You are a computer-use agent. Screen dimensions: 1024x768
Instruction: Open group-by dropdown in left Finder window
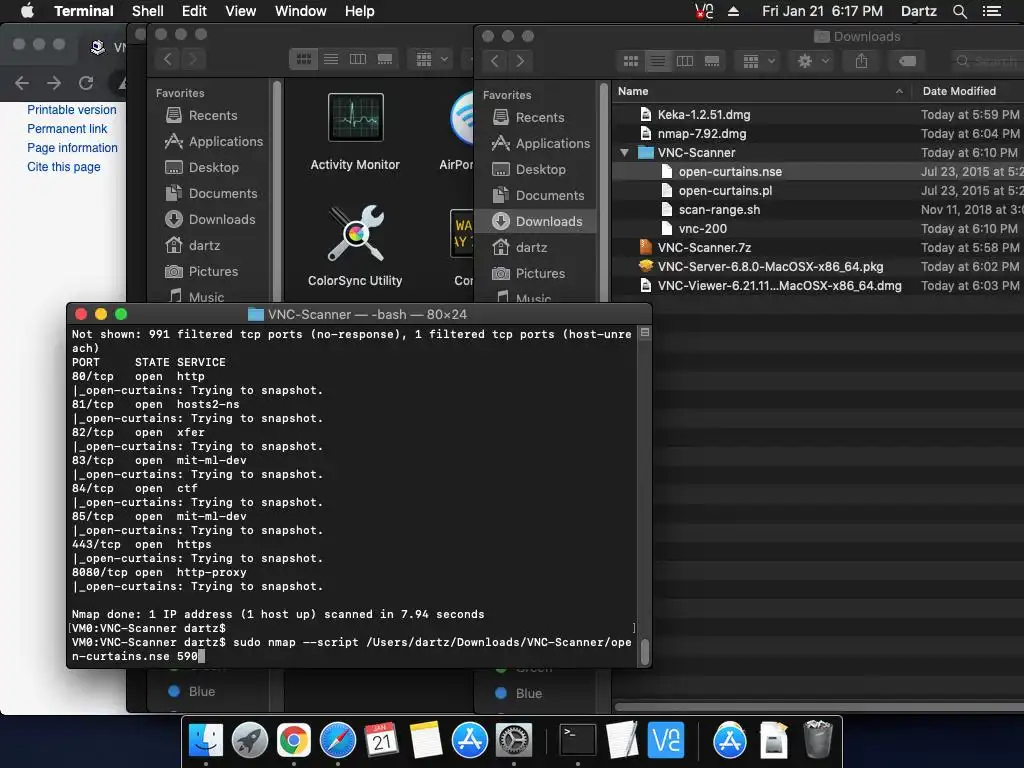pos(430,59)
